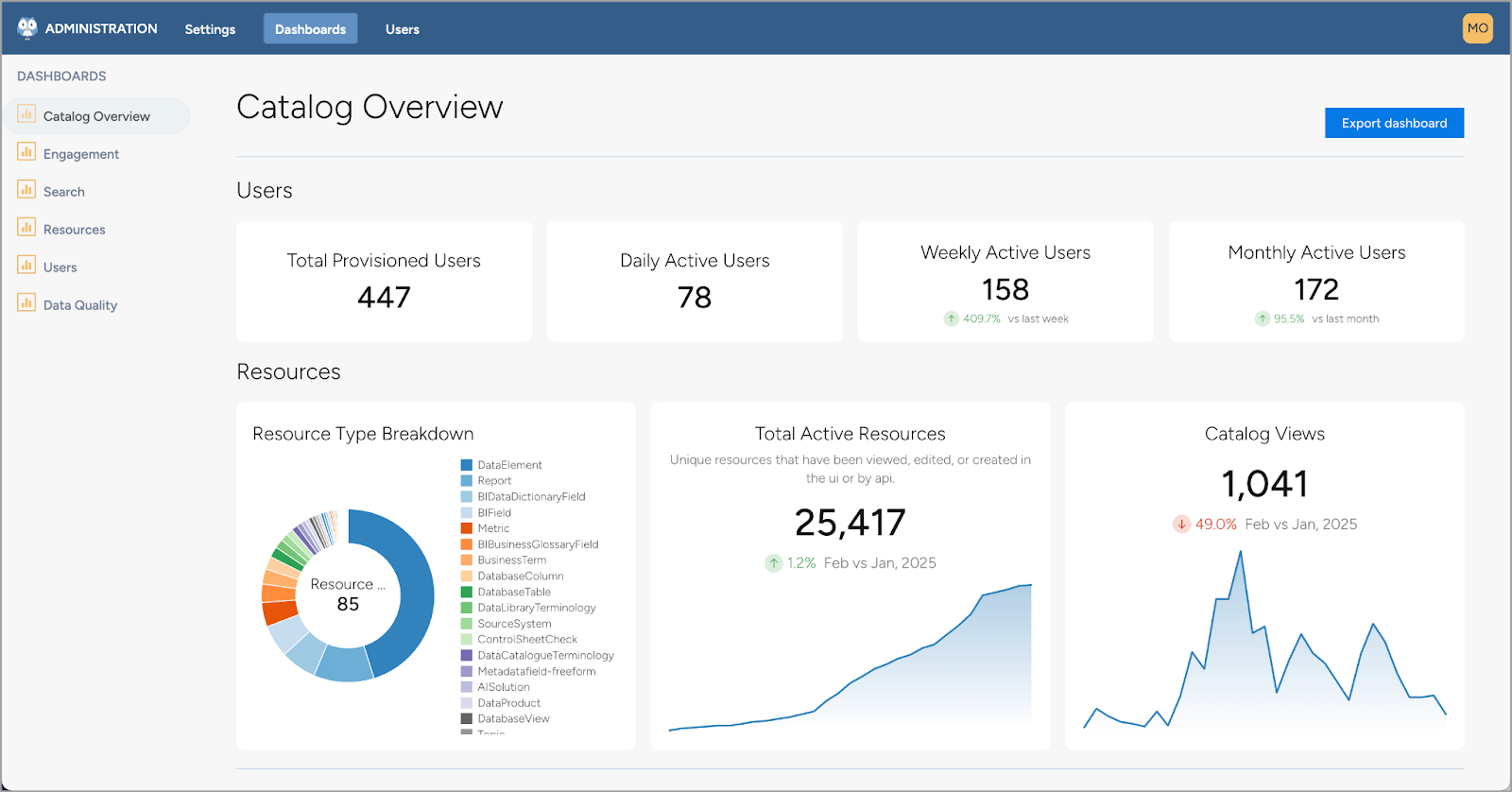Click the Metadatafield-freeform legend label
The width and height of the screenshot is (1512, 792).
coord(537,671)
